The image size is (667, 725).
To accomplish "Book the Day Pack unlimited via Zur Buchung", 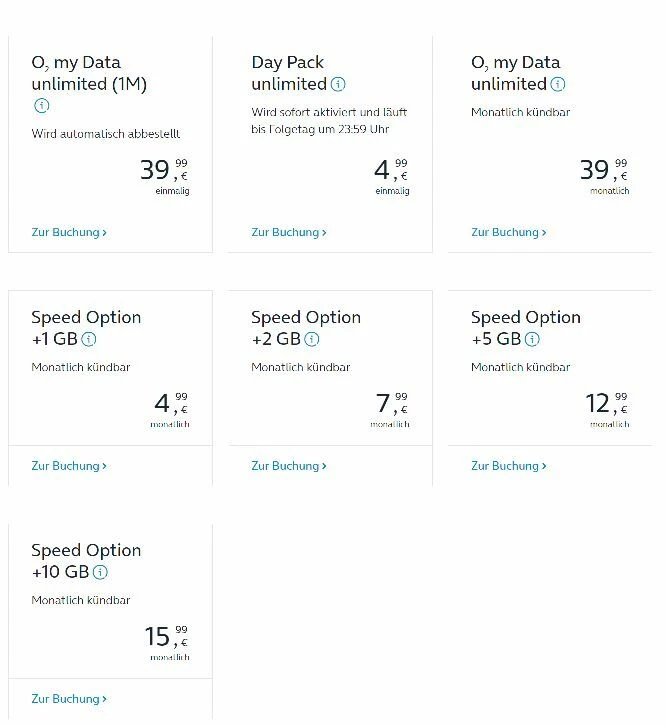I will (289, 232).
